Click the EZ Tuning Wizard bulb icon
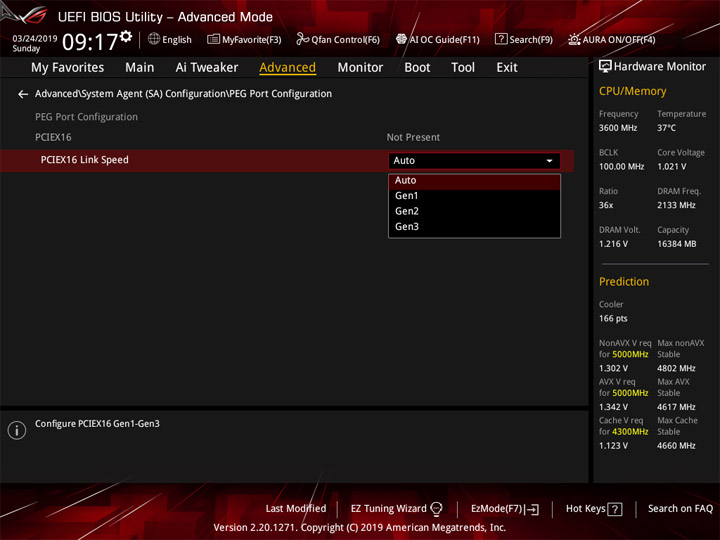 click(x=436, y=509)
